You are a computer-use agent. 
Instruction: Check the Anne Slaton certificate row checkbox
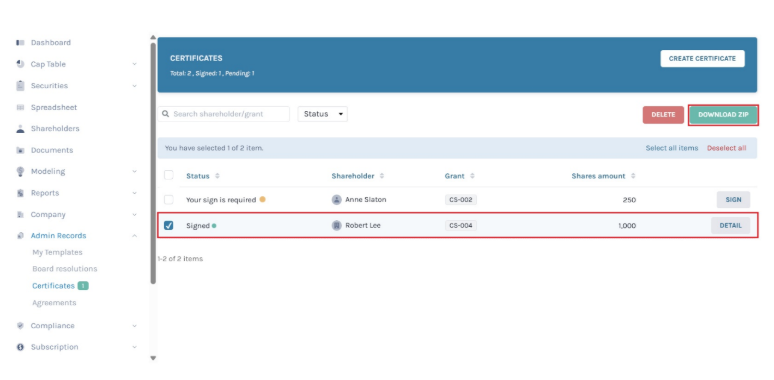coord(169,200)
